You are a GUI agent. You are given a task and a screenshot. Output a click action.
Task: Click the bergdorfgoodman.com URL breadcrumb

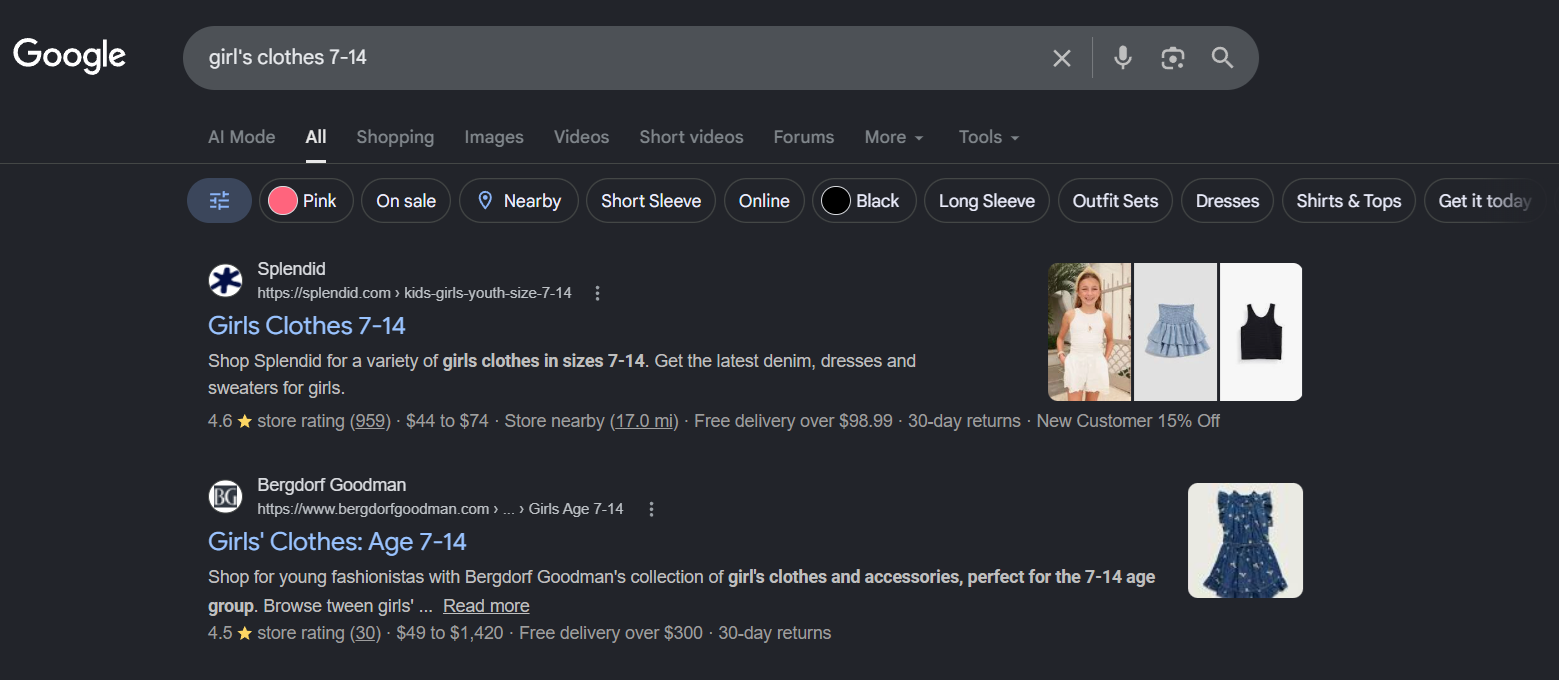click(x=440, y=509)
